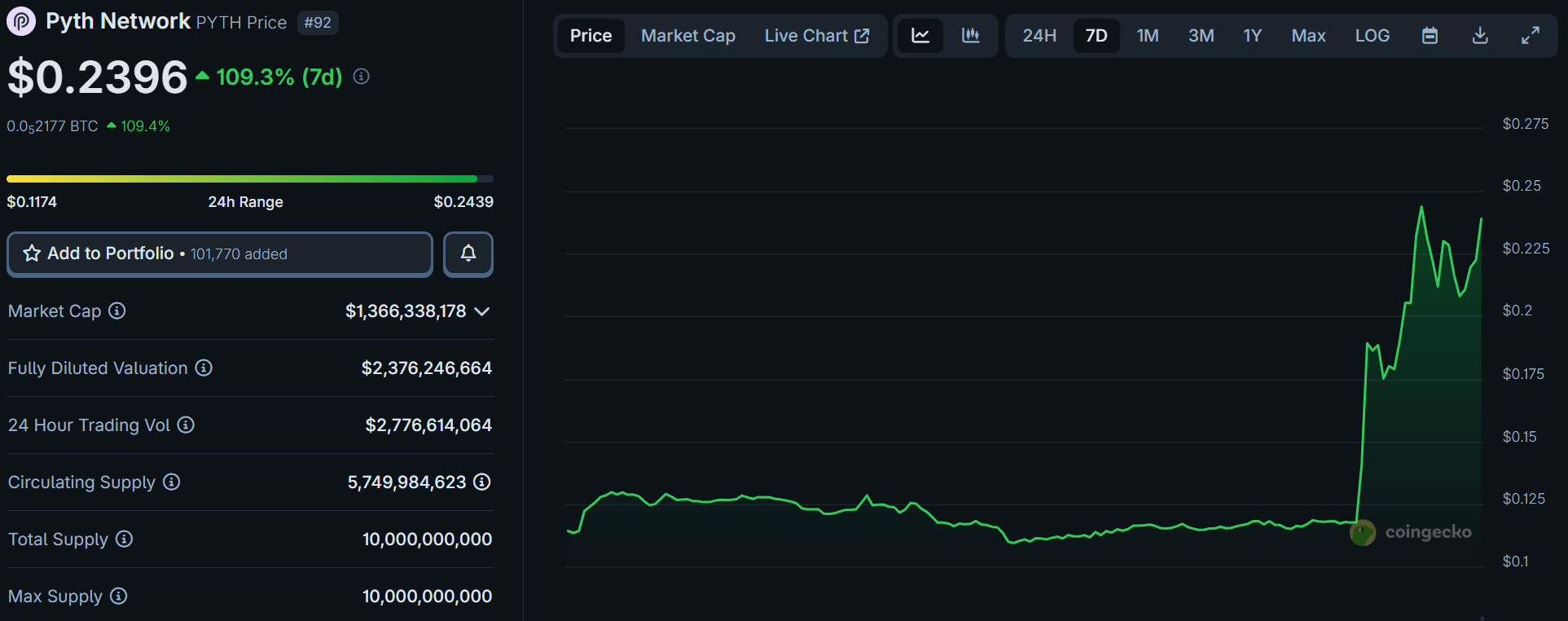Image resolution: width=1568 pixels, height=621 pixels.
Task: Set chart range to 24H
Action: [x=1039, y=36]
